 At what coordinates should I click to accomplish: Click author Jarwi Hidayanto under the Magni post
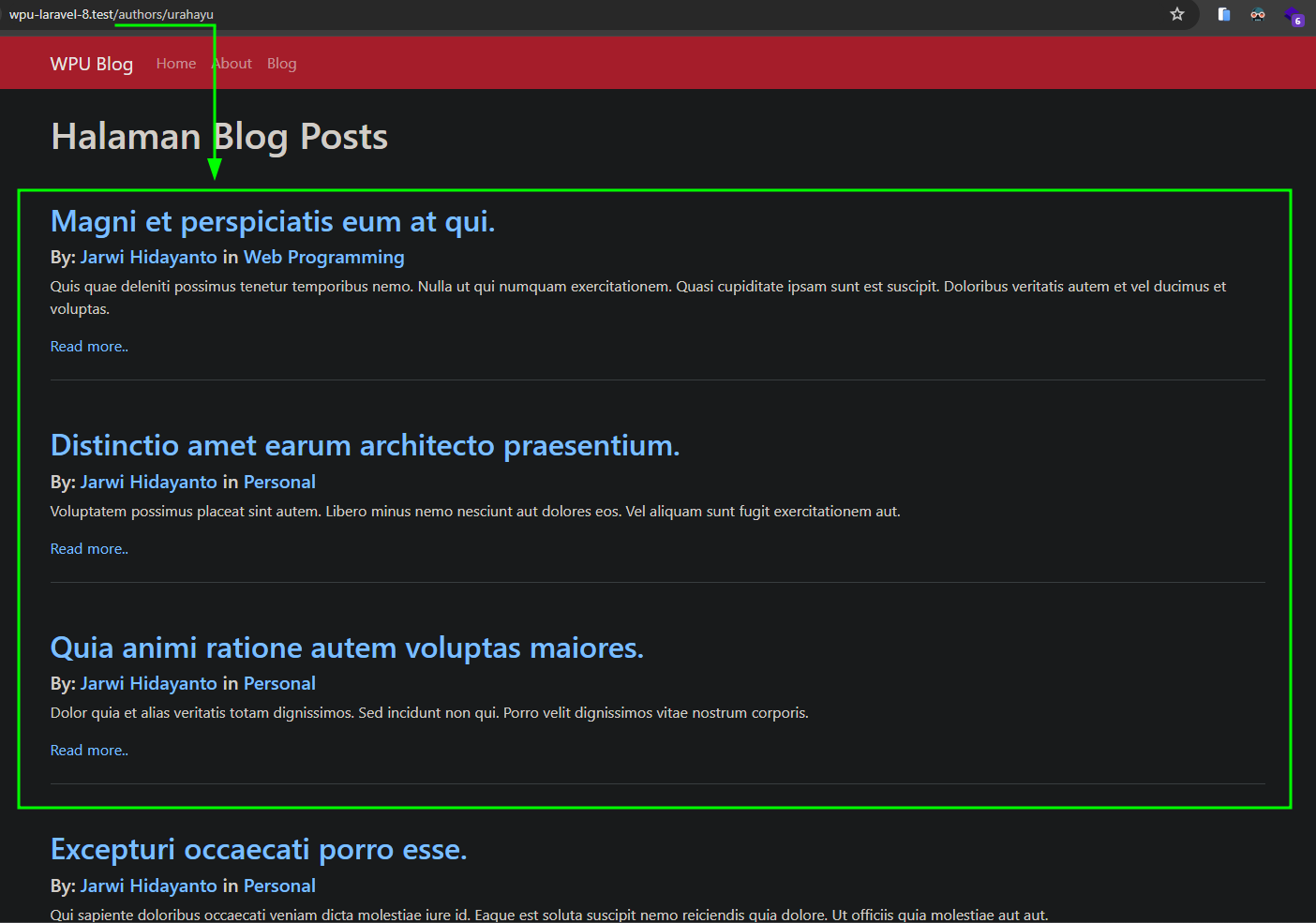pyautogui.click(x=148, y=258)
